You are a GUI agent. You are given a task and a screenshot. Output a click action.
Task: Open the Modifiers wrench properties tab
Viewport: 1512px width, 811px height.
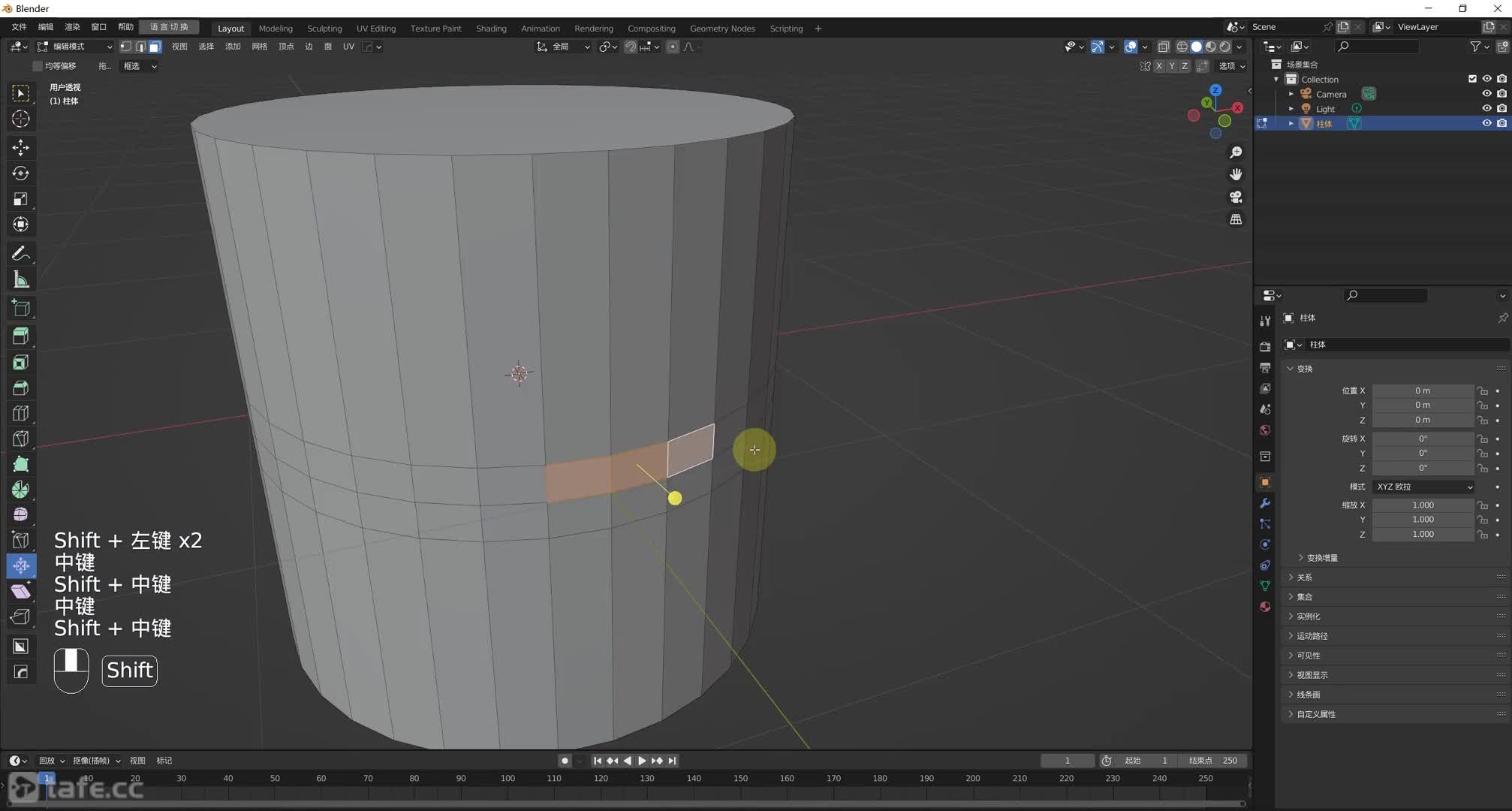click(1265, 503)
